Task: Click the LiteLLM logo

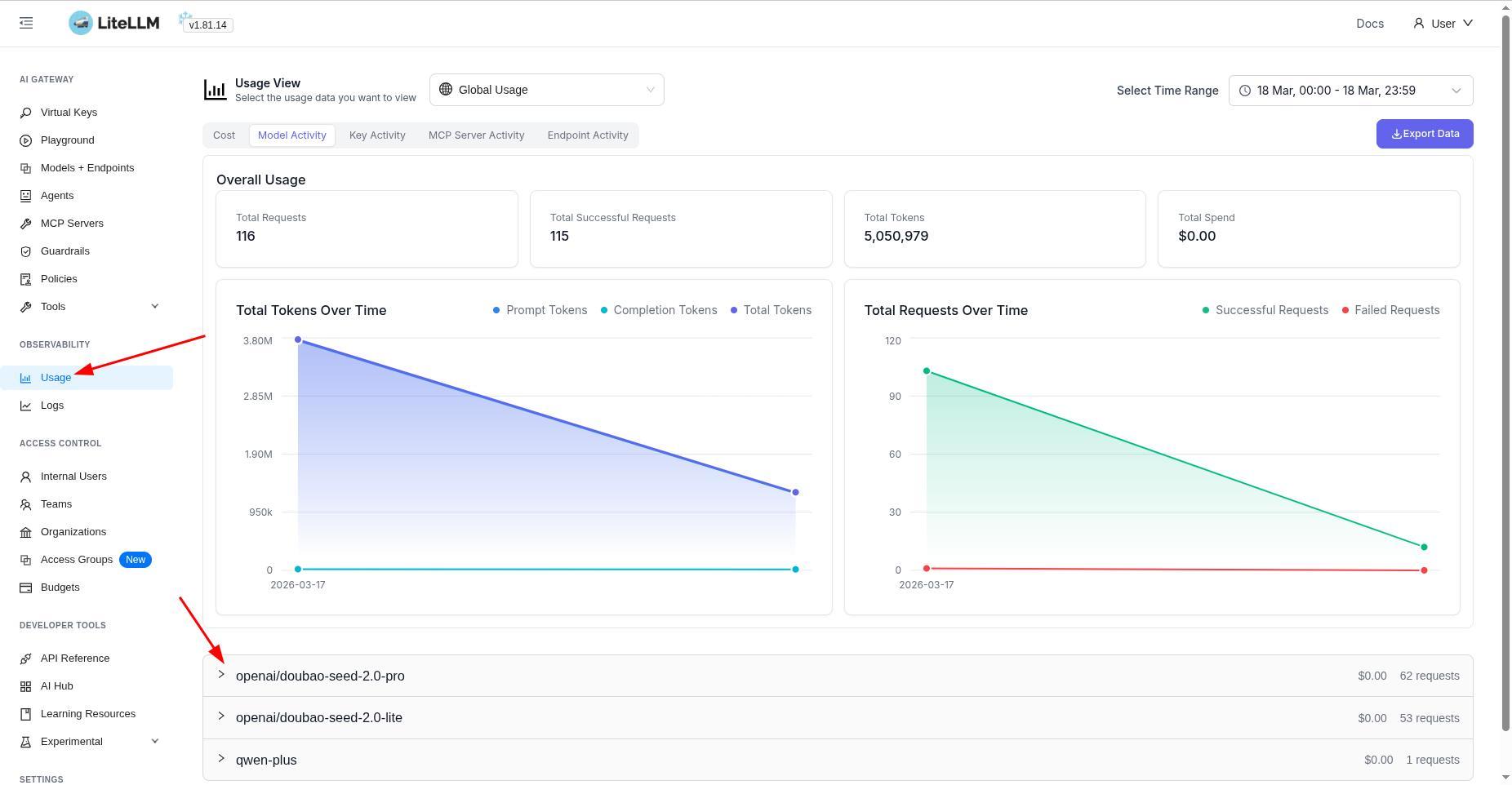Action: tap(114, 23)
